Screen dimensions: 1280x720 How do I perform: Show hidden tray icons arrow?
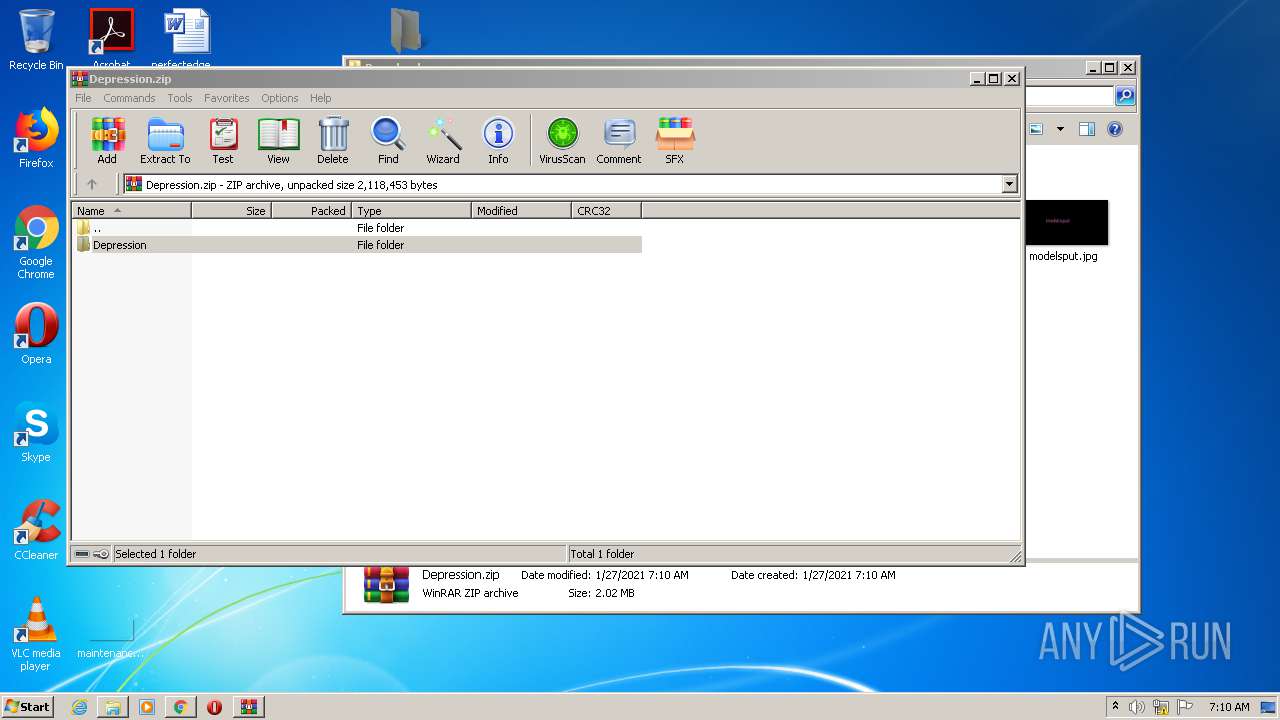pos(1115,707)
